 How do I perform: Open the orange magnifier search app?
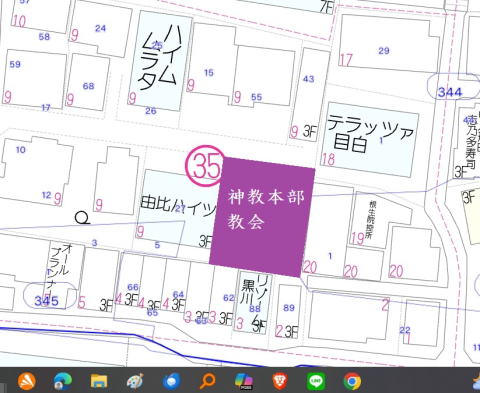tap(207, 381)
